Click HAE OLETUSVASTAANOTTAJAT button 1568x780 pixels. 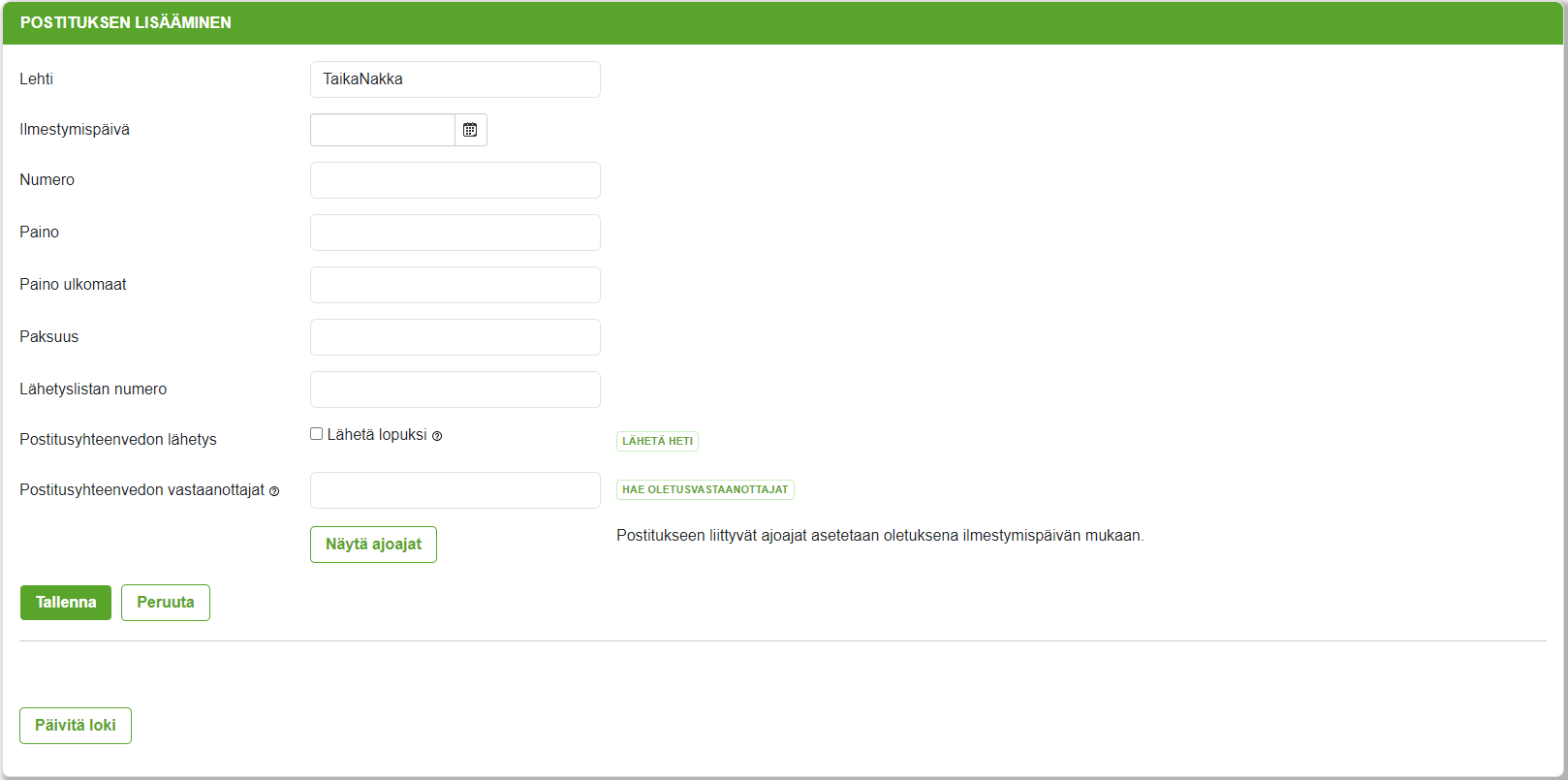coord(706,489)
